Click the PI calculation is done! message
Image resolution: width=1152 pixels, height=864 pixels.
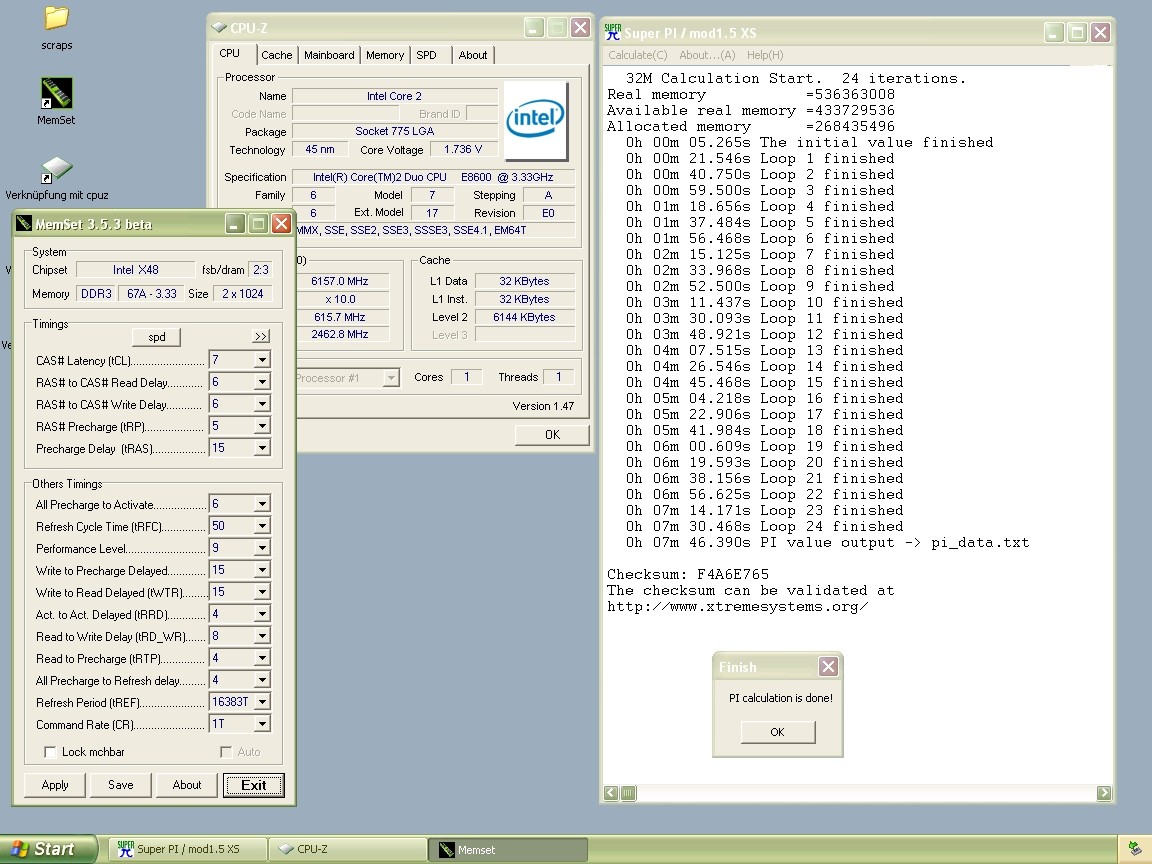[781, 698]
